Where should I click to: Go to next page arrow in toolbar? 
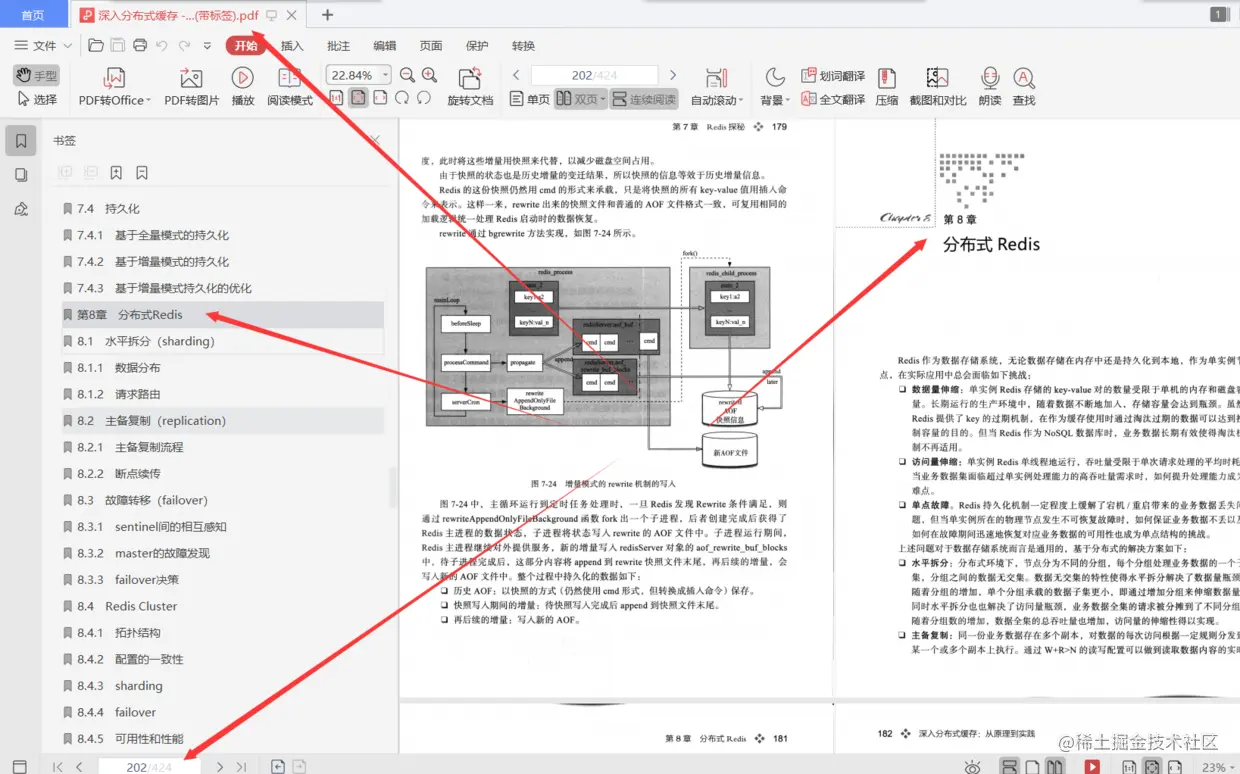[x=673, y=75]
